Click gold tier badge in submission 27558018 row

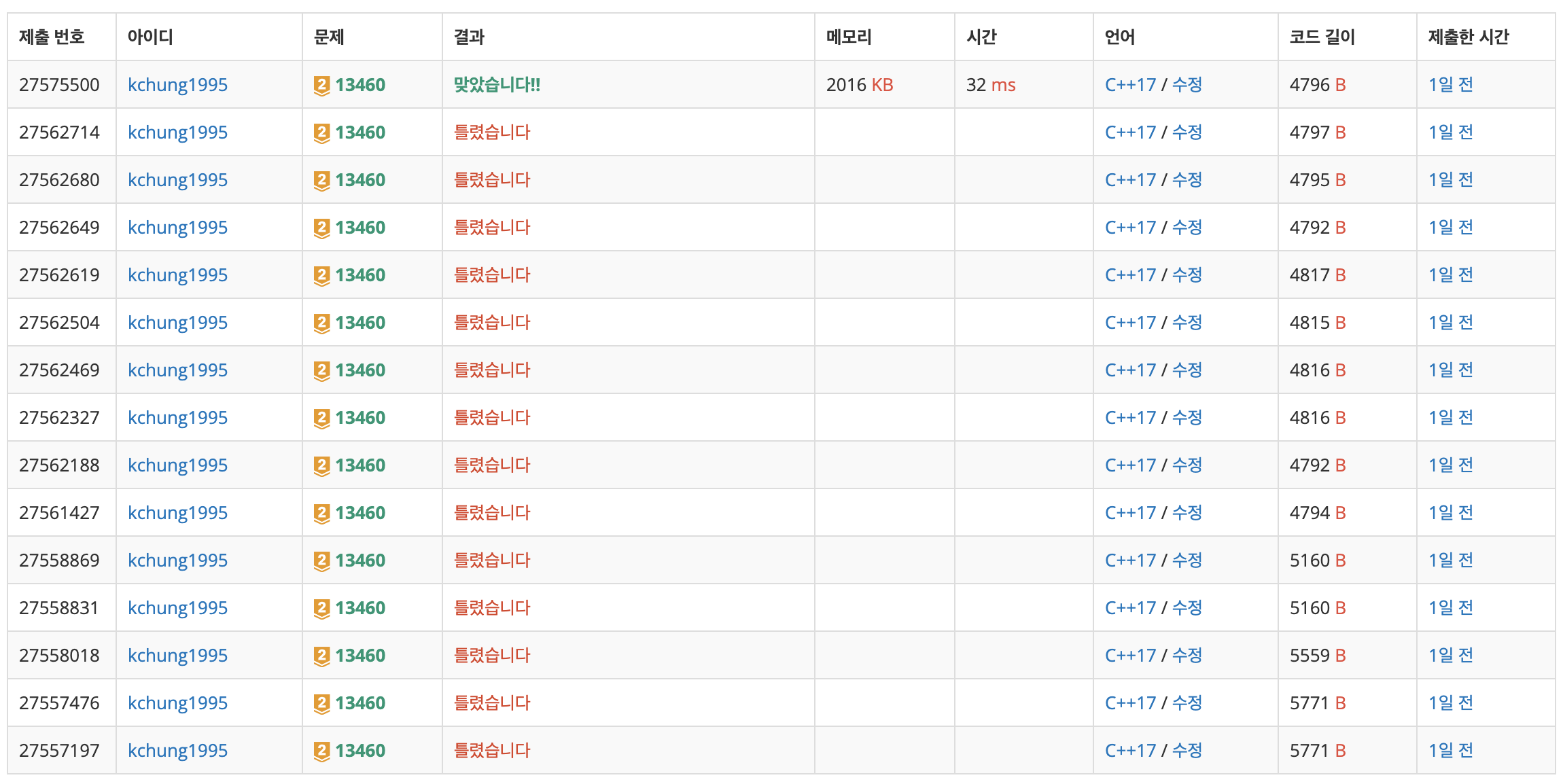pyautogui.click(x=321, y=656)
